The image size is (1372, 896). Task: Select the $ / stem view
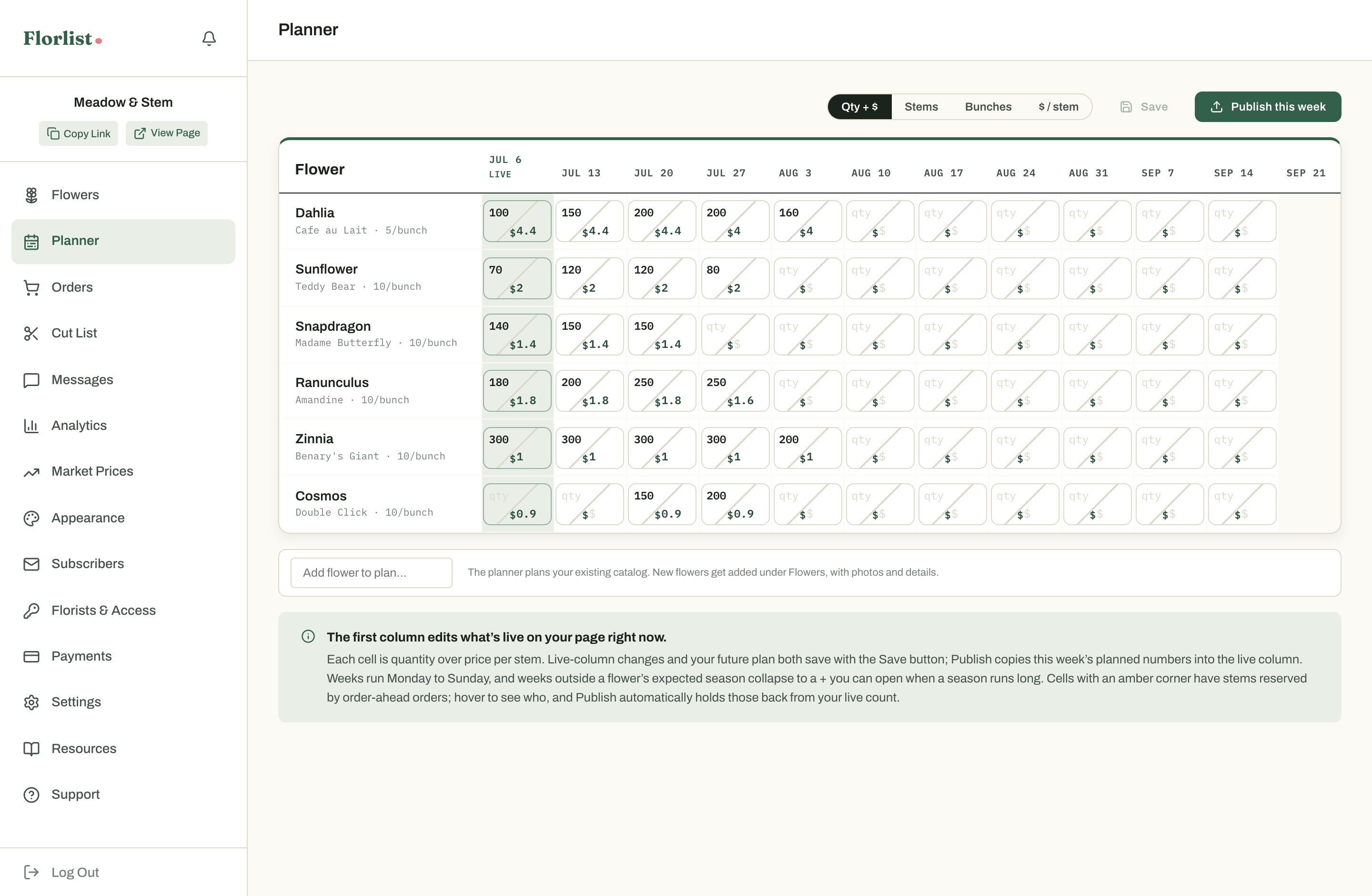[1058, 107]
